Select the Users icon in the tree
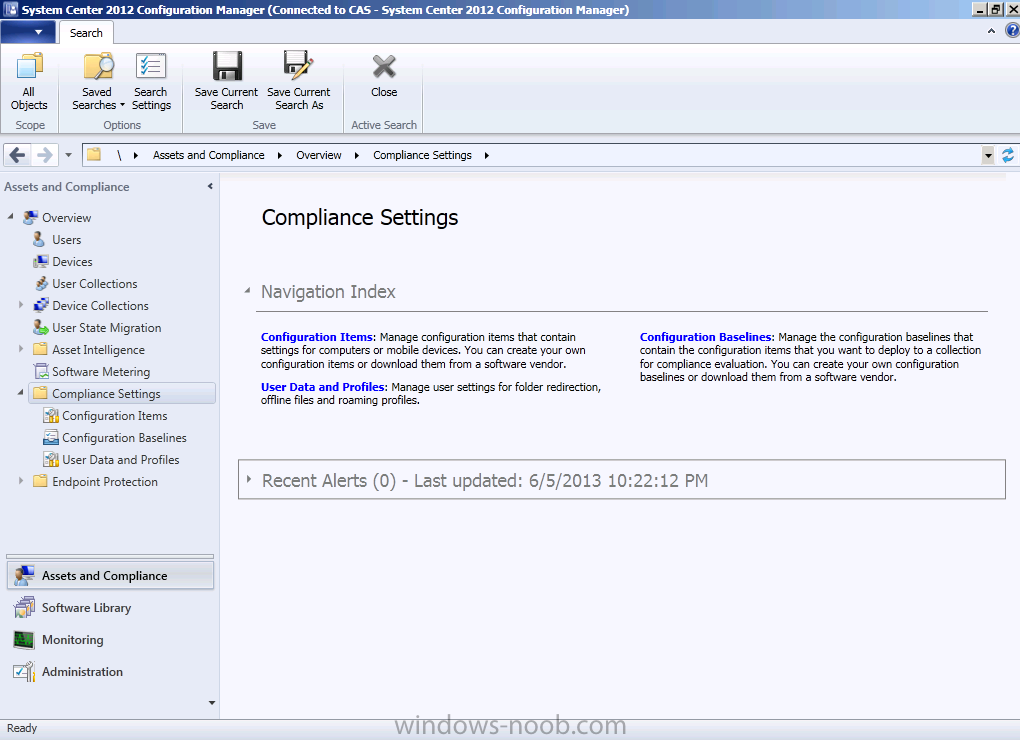 [x=39, y=239]
